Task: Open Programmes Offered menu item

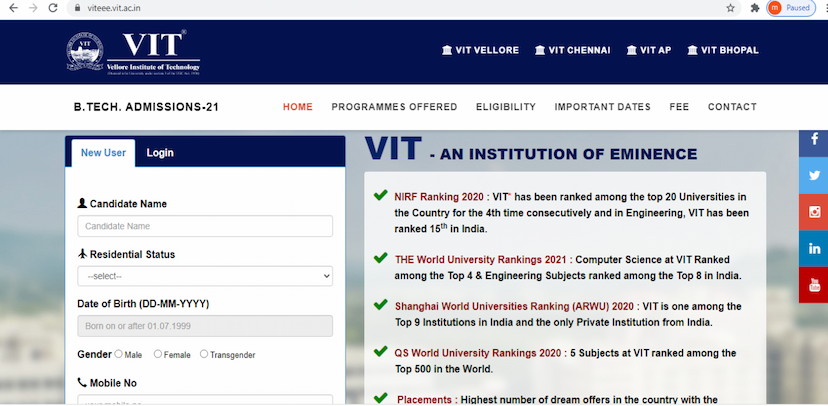Action: (x=394, y=107)
